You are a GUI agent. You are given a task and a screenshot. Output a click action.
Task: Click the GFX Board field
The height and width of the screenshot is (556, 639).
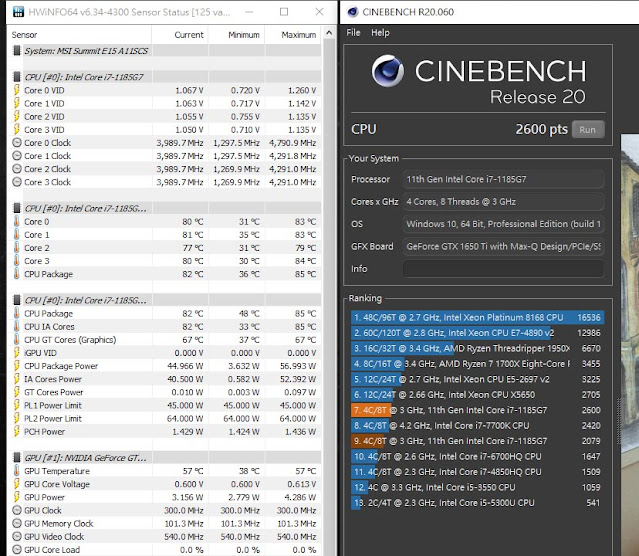click(x=503, y=246)
